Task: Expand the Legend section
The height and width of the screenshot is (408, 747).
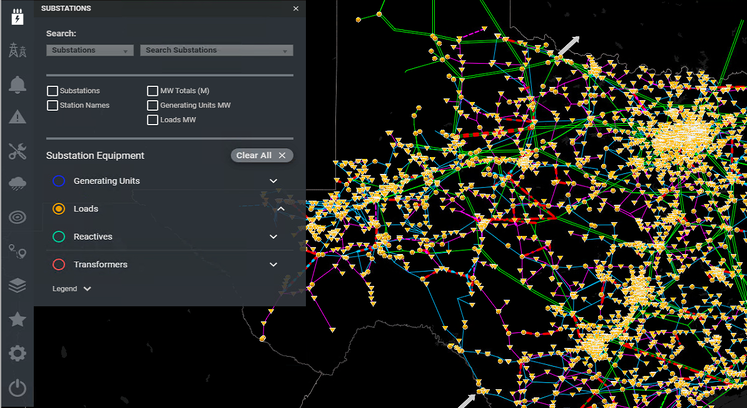Action: (72, 288)
